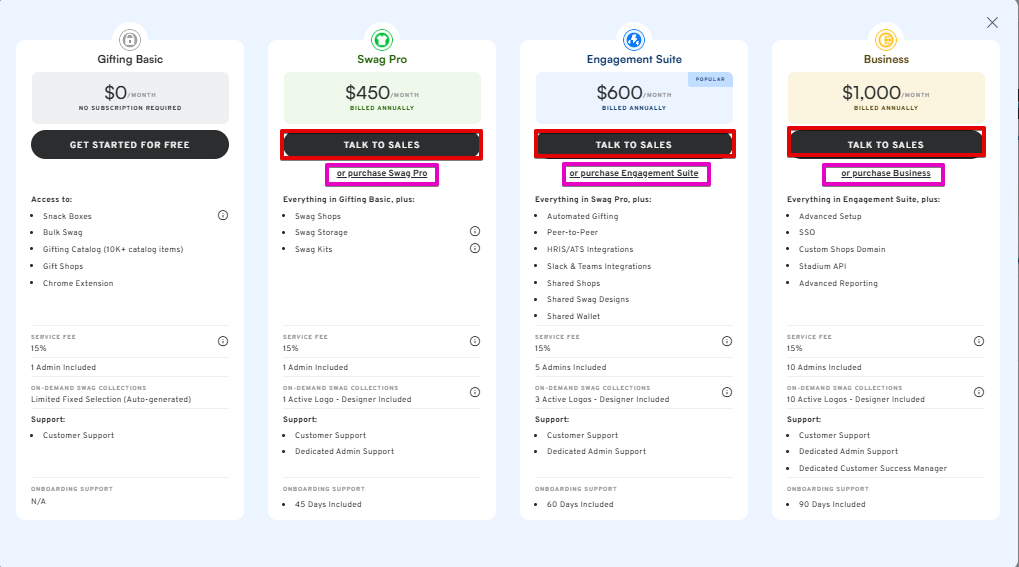Screen dimensions: 1019x567
Task: Click the blue Engagement Suite plan icon
Action: pyautogui.click(x=634, y=40)
